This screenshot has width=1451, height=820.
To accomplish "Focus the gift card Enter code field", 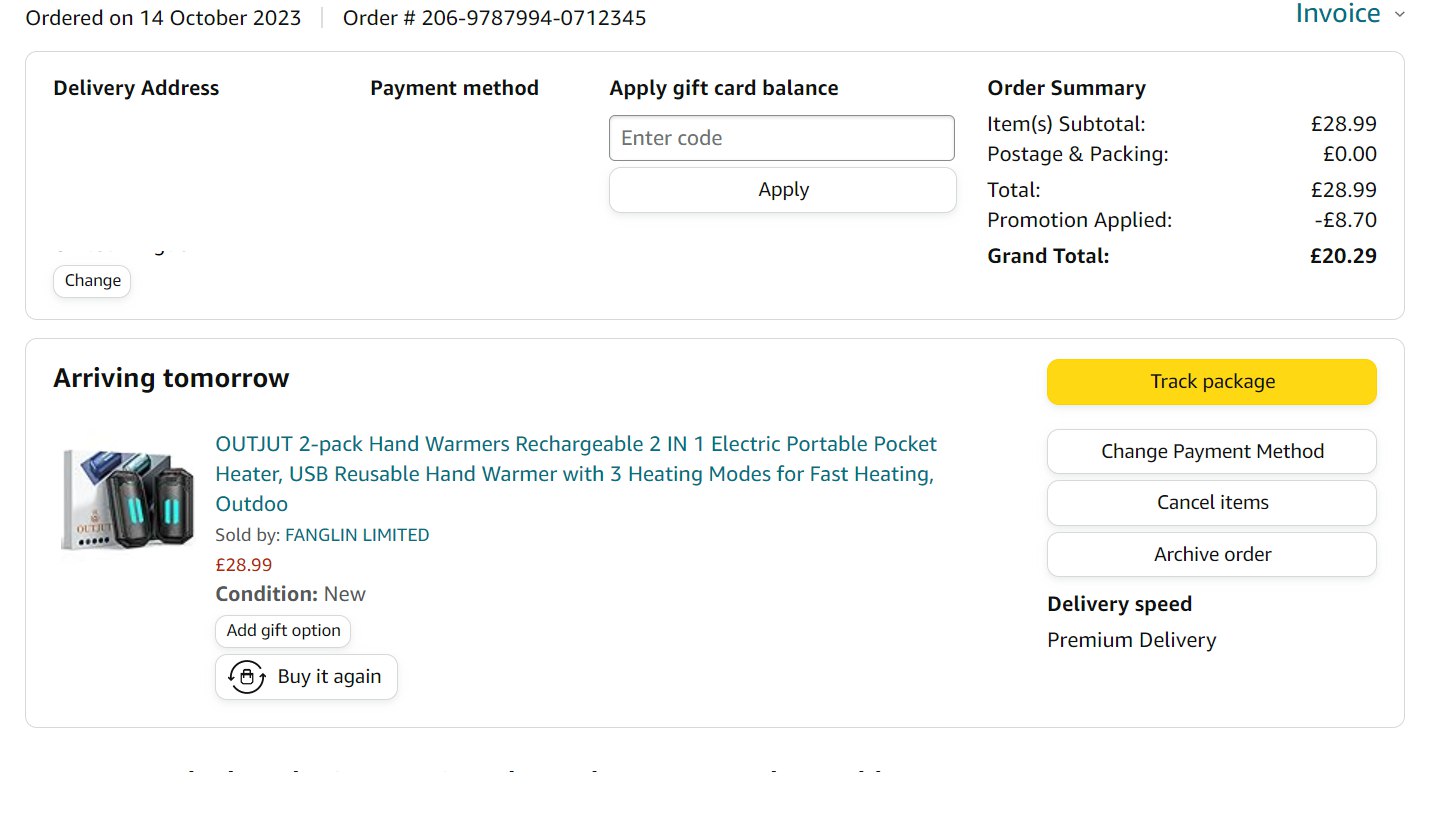I will point(781,138).
